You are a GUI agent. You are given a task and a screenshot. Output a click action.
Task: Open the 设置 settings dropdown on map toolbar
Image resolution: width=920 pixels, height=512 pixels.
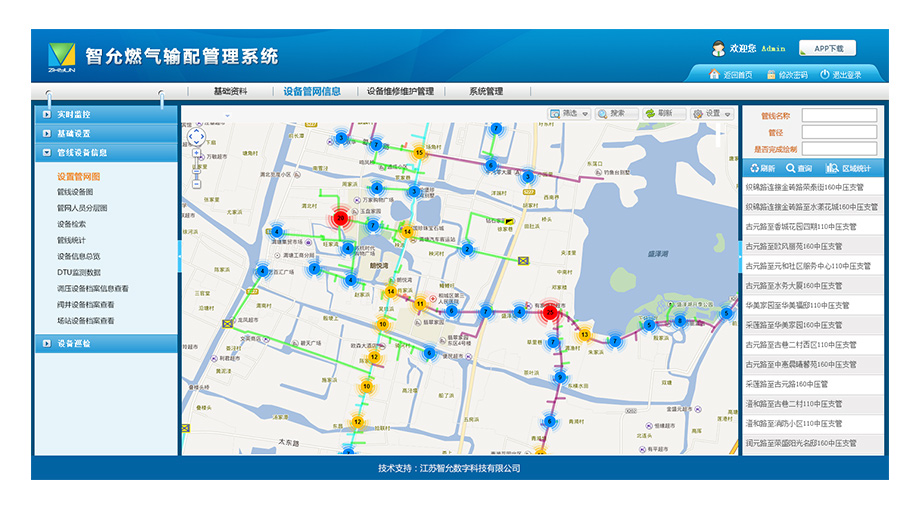(x=712, y=114)
